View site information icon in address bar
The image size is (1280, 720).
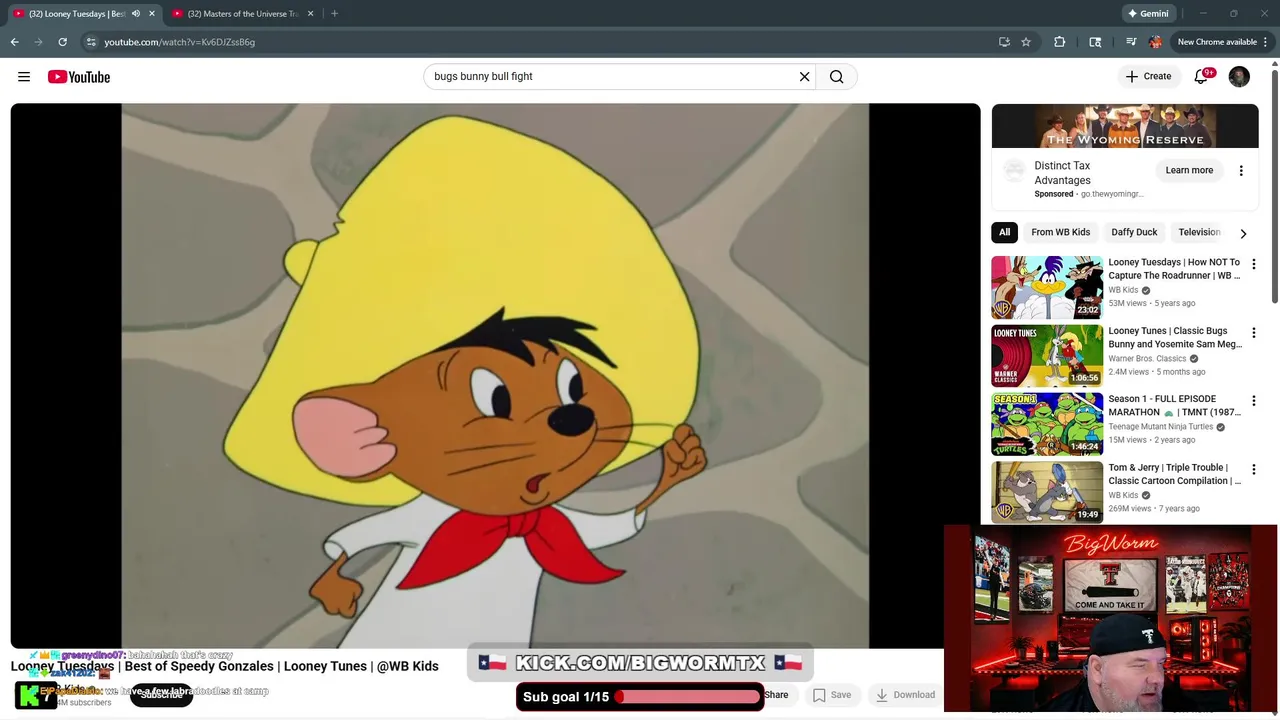tap(91, 42)
